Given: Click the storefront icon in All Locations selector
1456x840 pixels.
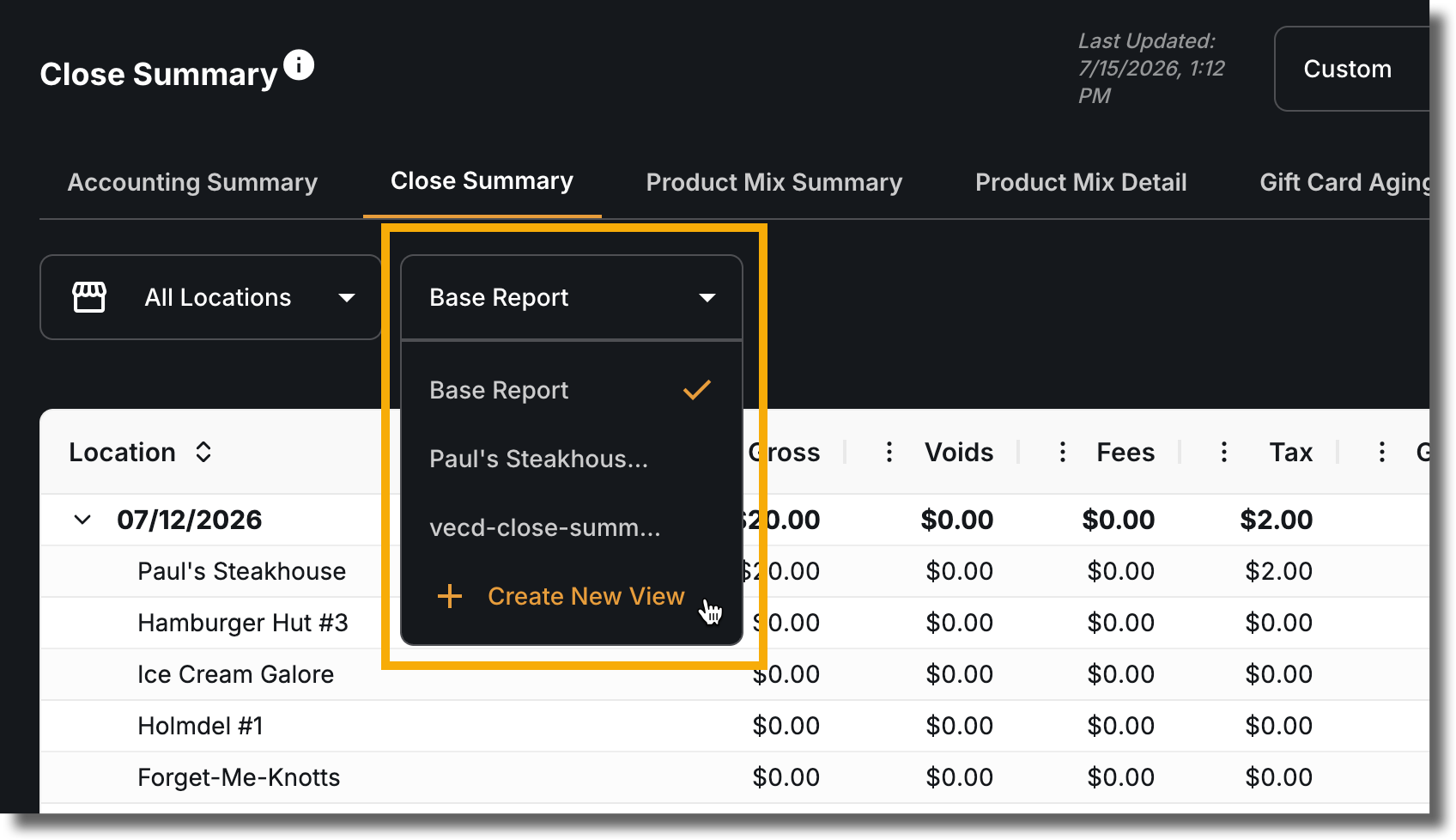Looking at the screenshot, I should pos(89,297).
